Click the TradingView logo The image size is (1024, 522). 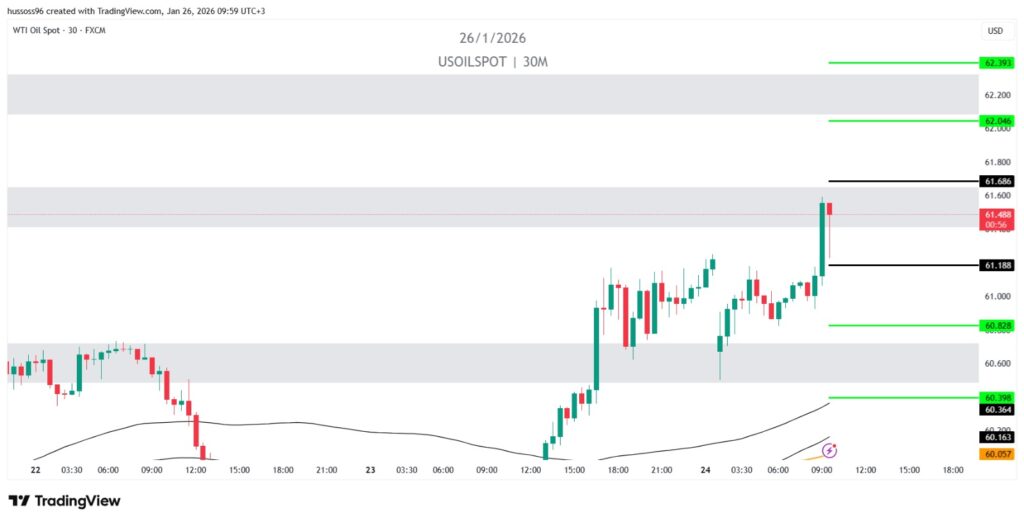point(64,500)
